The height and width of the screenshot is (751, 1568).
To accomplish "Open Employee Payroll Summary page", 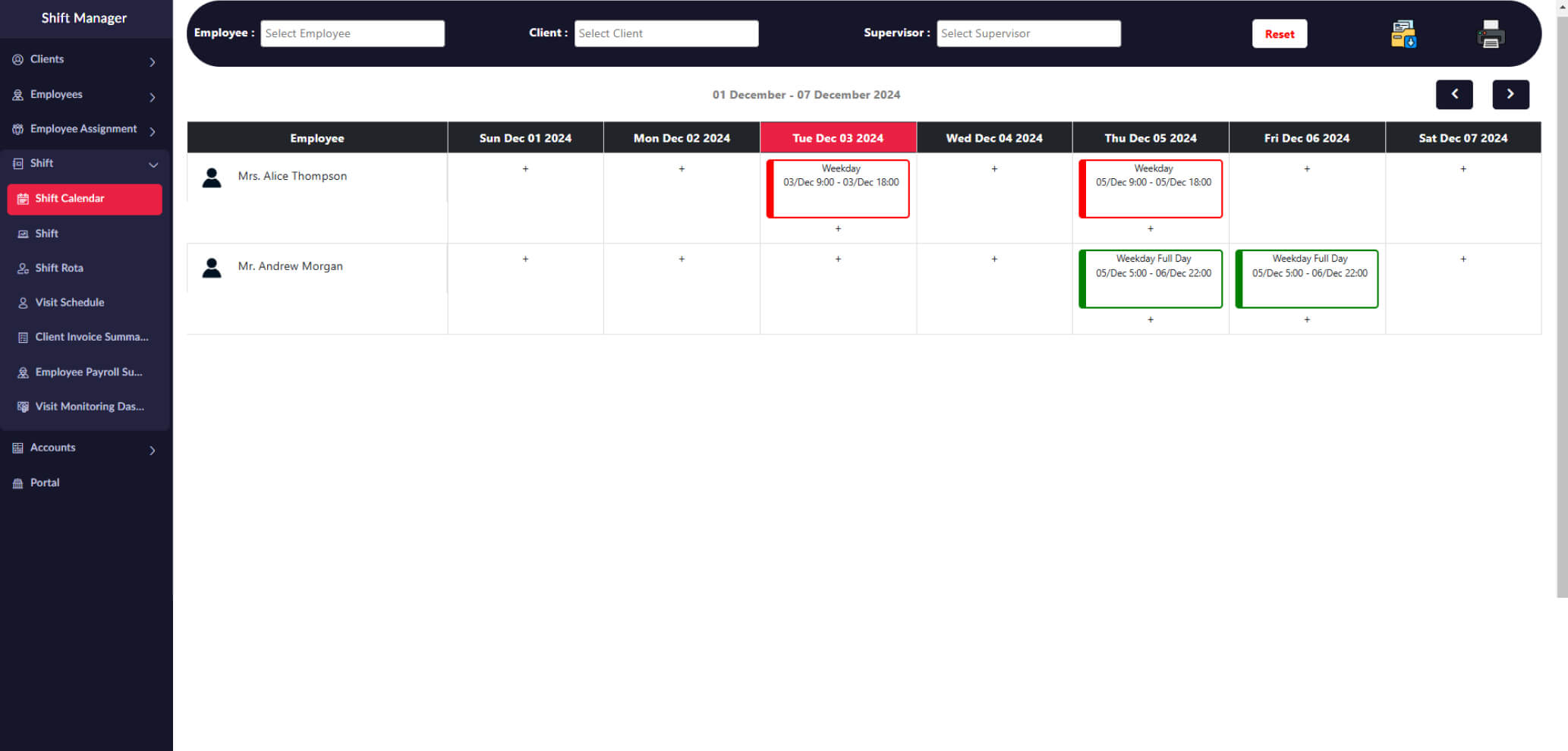I will pos(88,372).
